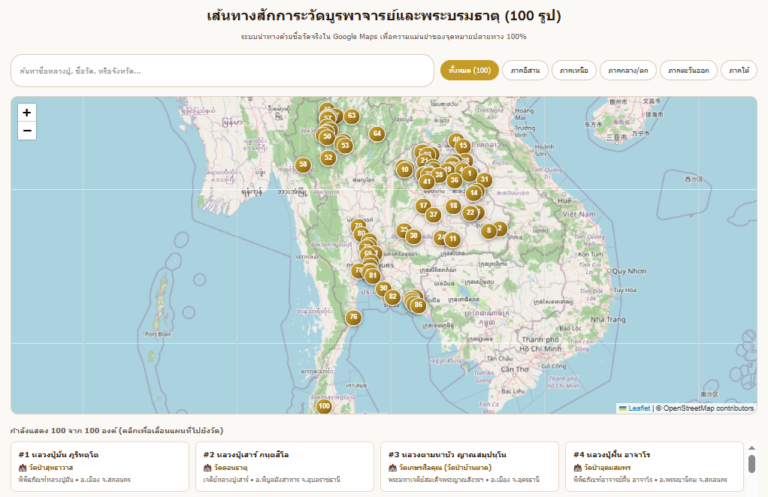Click map marker number 11

pos(453,239)
